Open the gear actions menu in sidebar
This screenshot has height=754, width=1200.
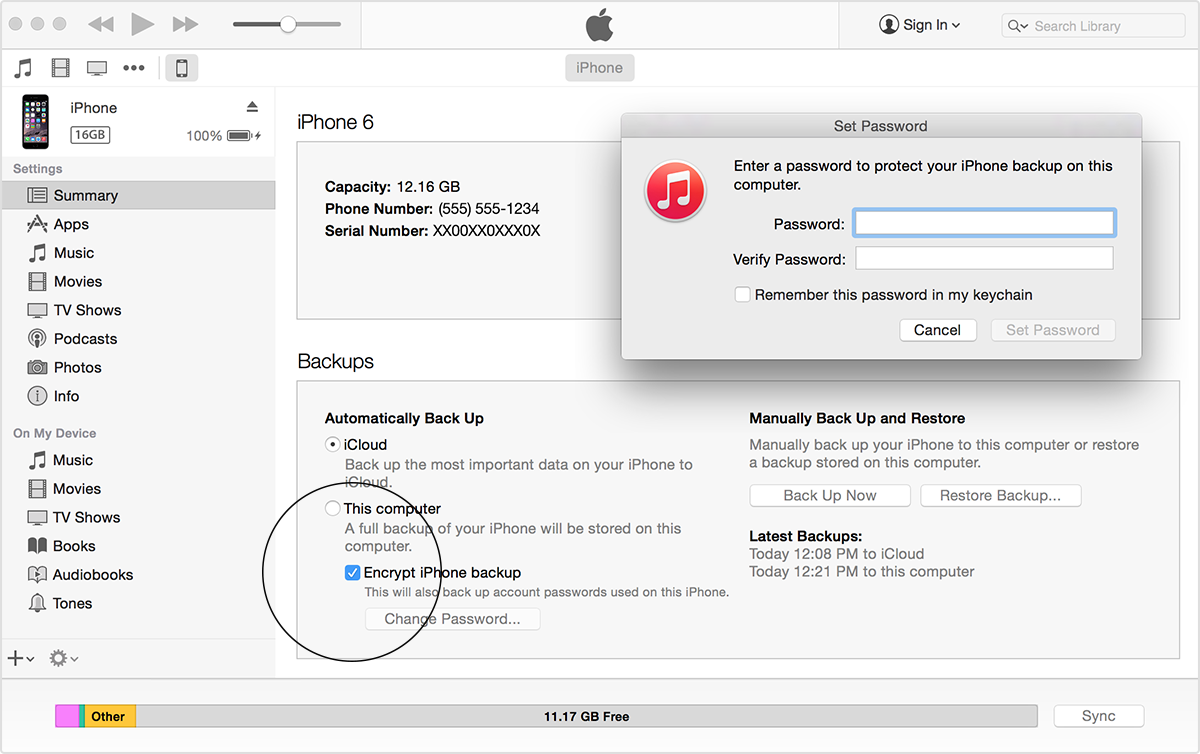click(x=63, y=658)
